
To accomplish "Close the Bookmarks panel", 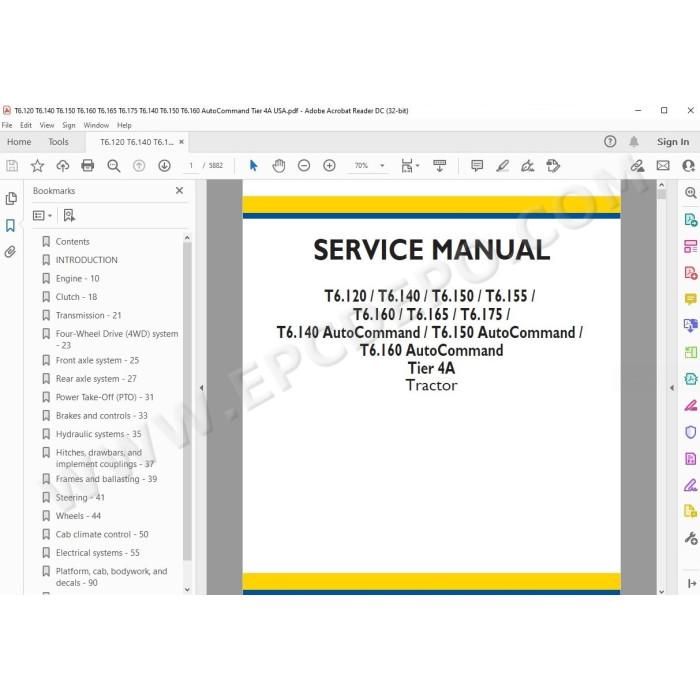I will click(x=179, y=191).
